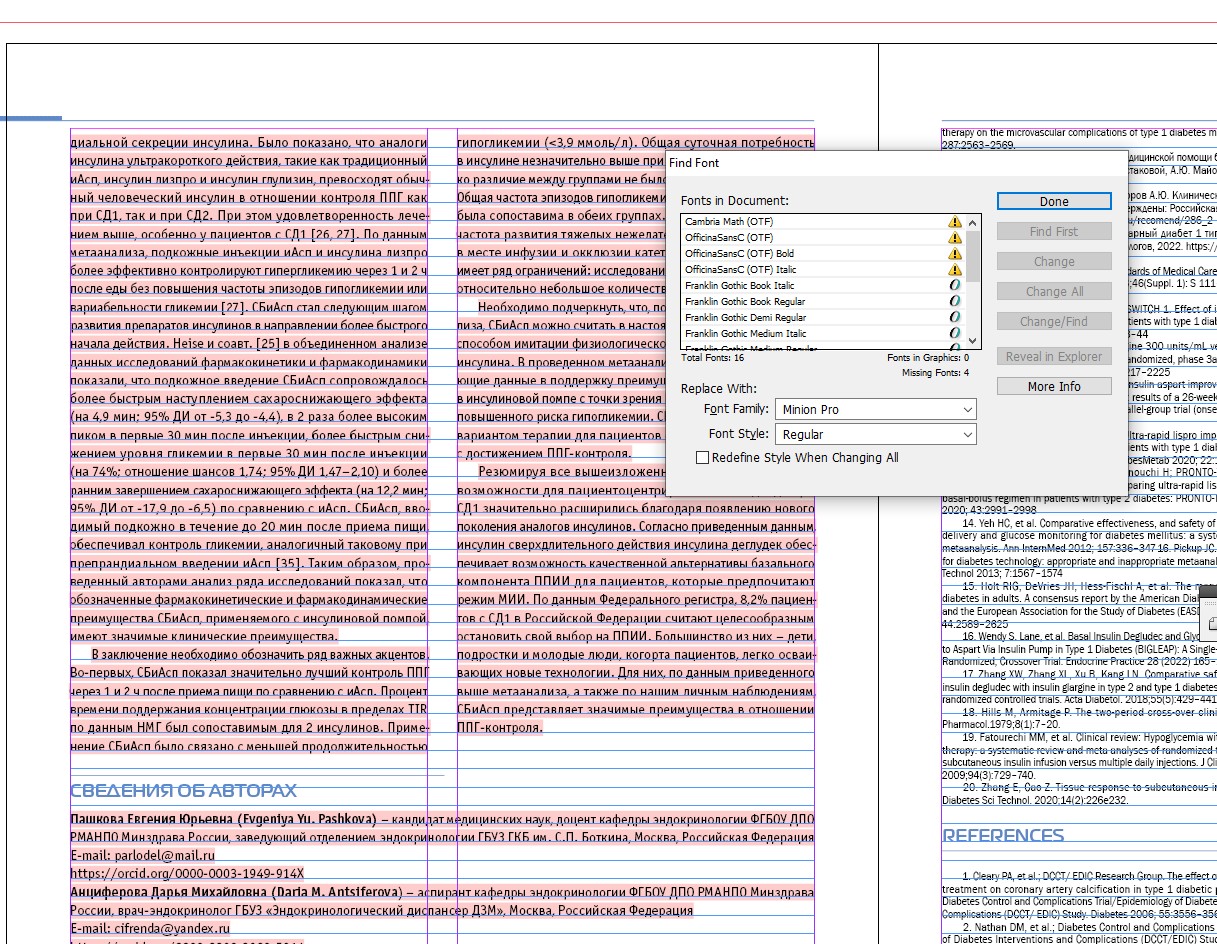
Task: Click the More Info button
Action: [x=1054, y=387]
